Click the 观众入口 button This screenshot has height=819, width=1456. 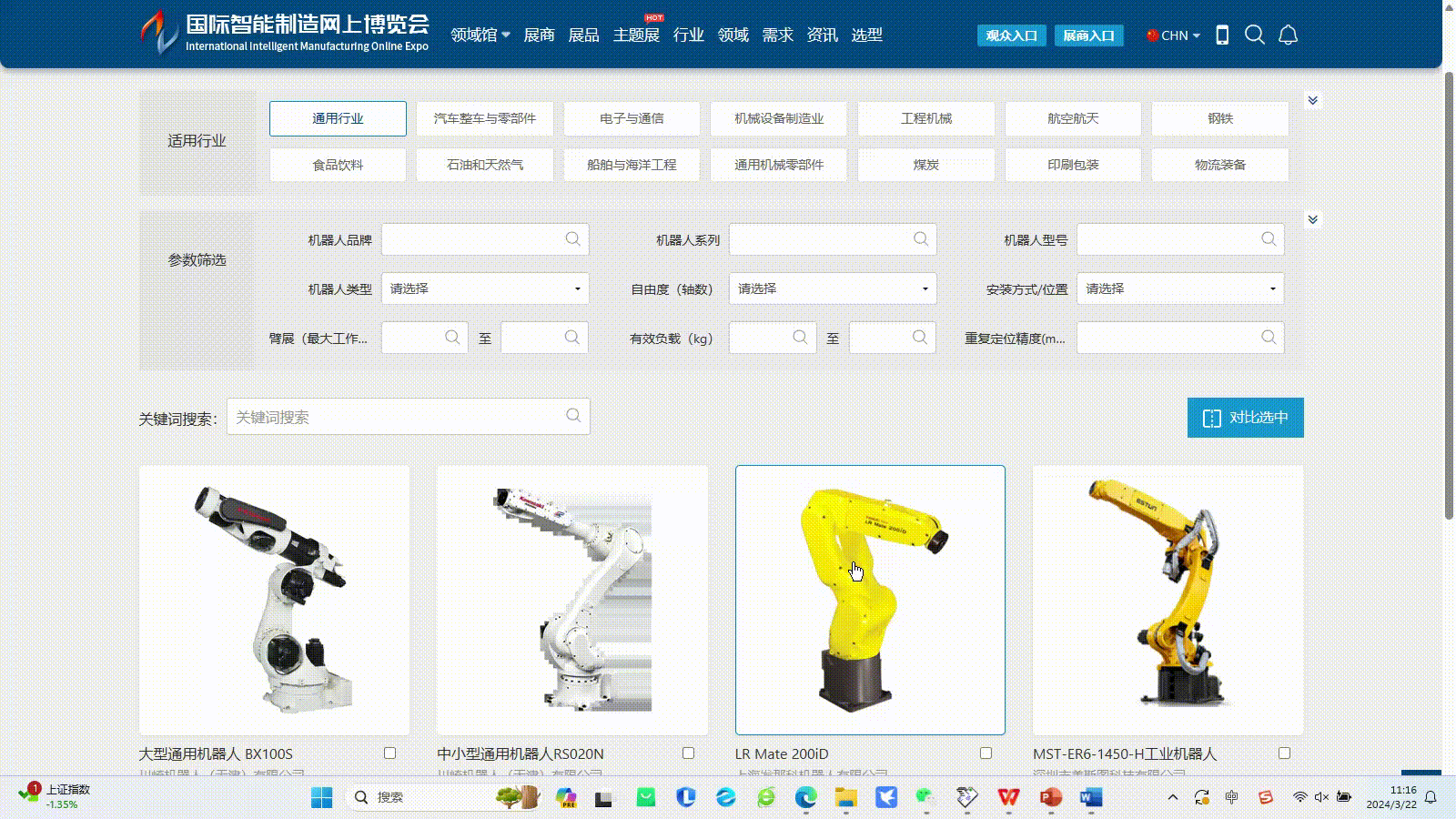click(x=1011, y=35)
